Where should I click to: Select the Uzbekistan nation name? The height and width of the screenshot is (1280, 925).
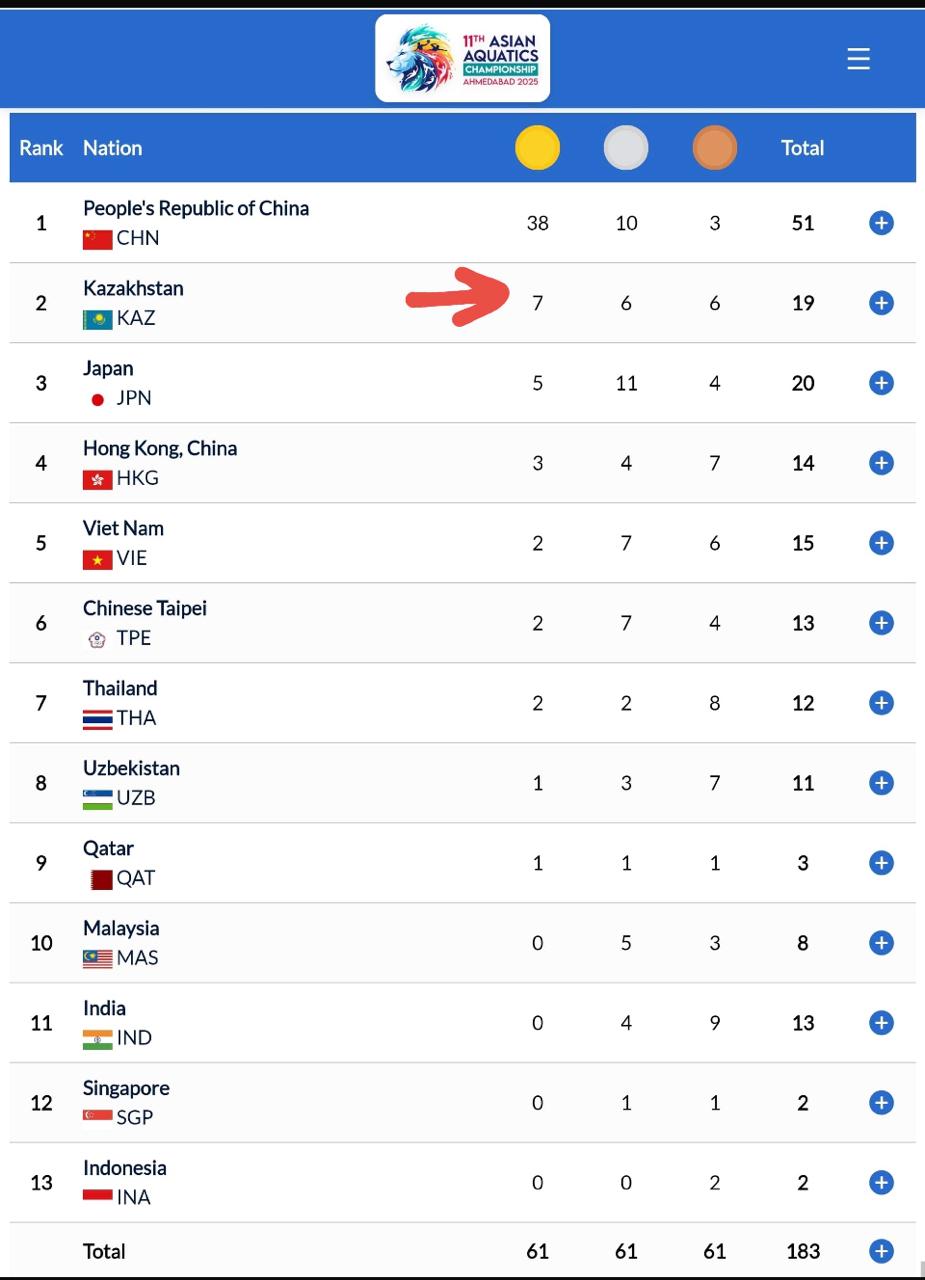[131, 768]
